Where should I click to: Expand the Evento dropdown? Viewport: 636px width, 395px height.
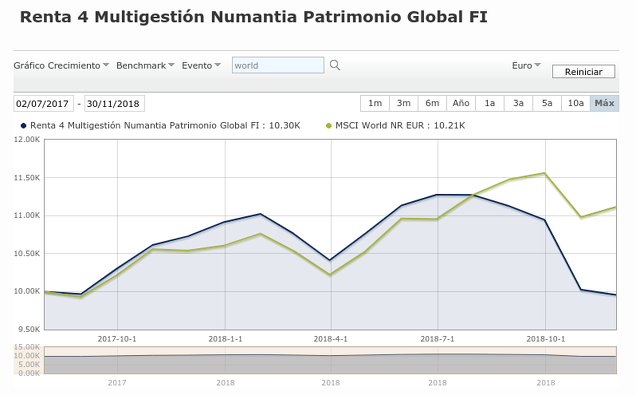201,65
